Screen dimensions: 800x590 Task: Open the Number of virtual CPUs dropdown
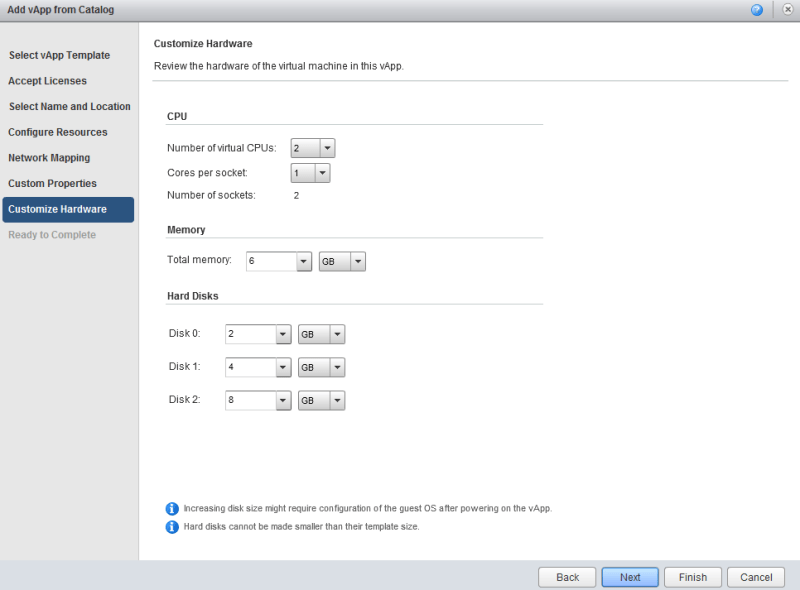point(327,148)
